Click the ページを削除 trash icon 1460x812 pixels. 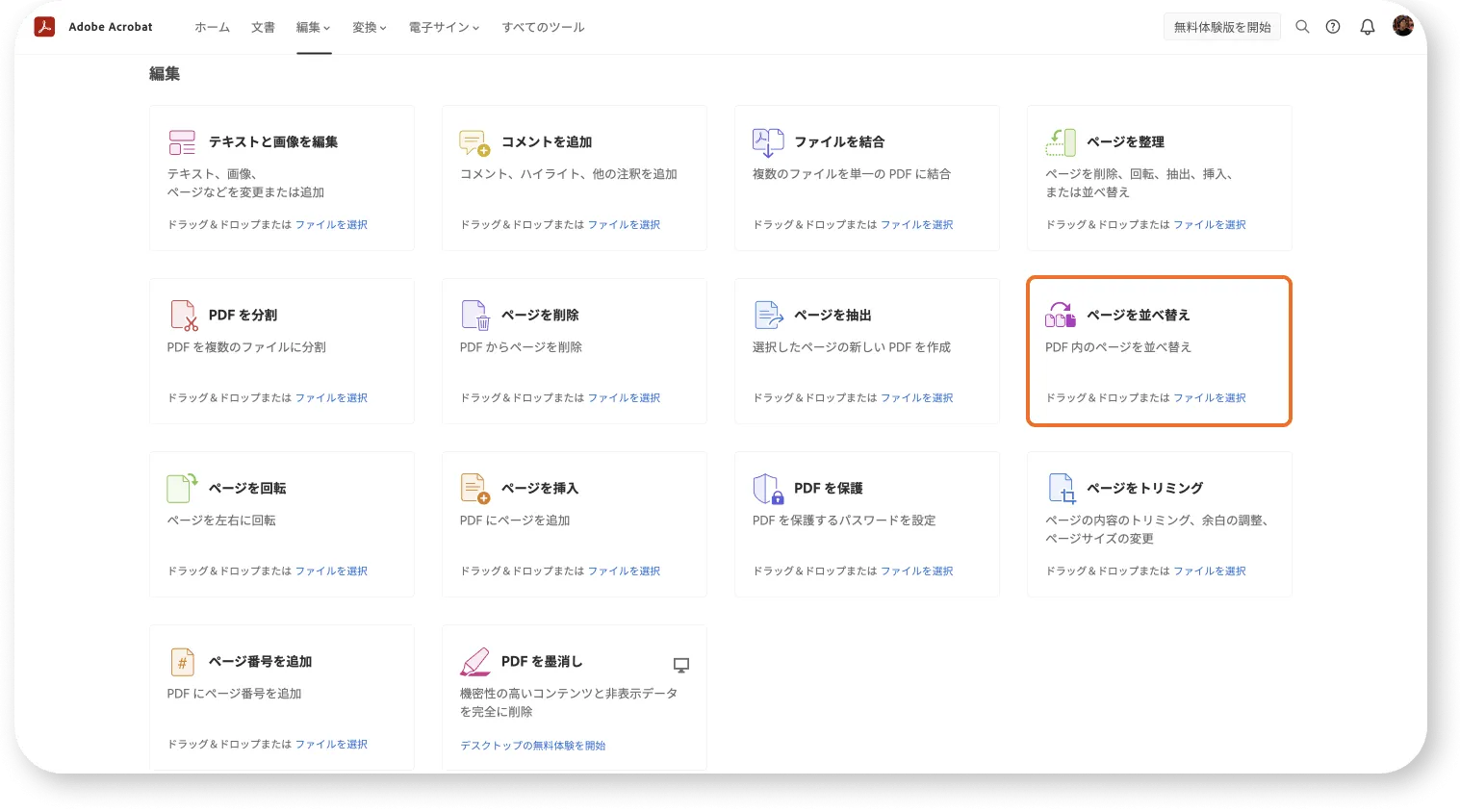[476, 316]
